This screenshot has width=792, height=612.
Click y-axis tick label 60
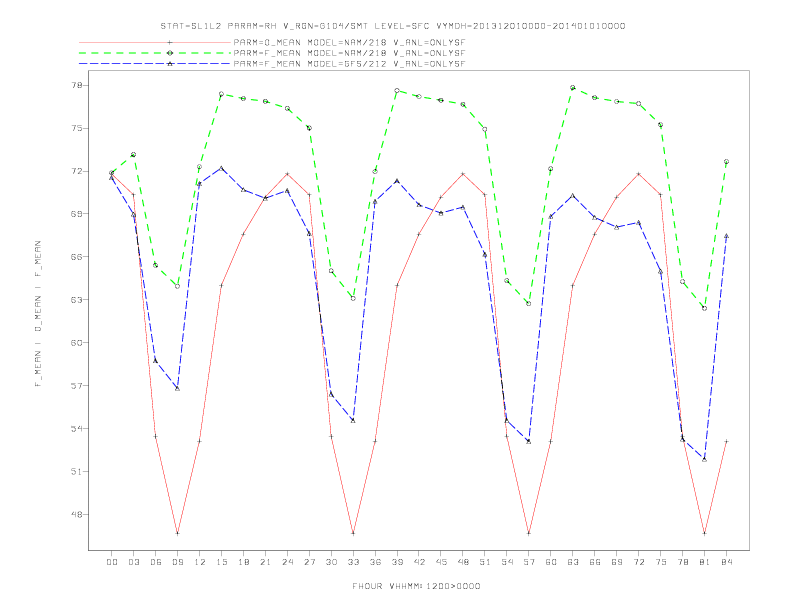(77, 342)
